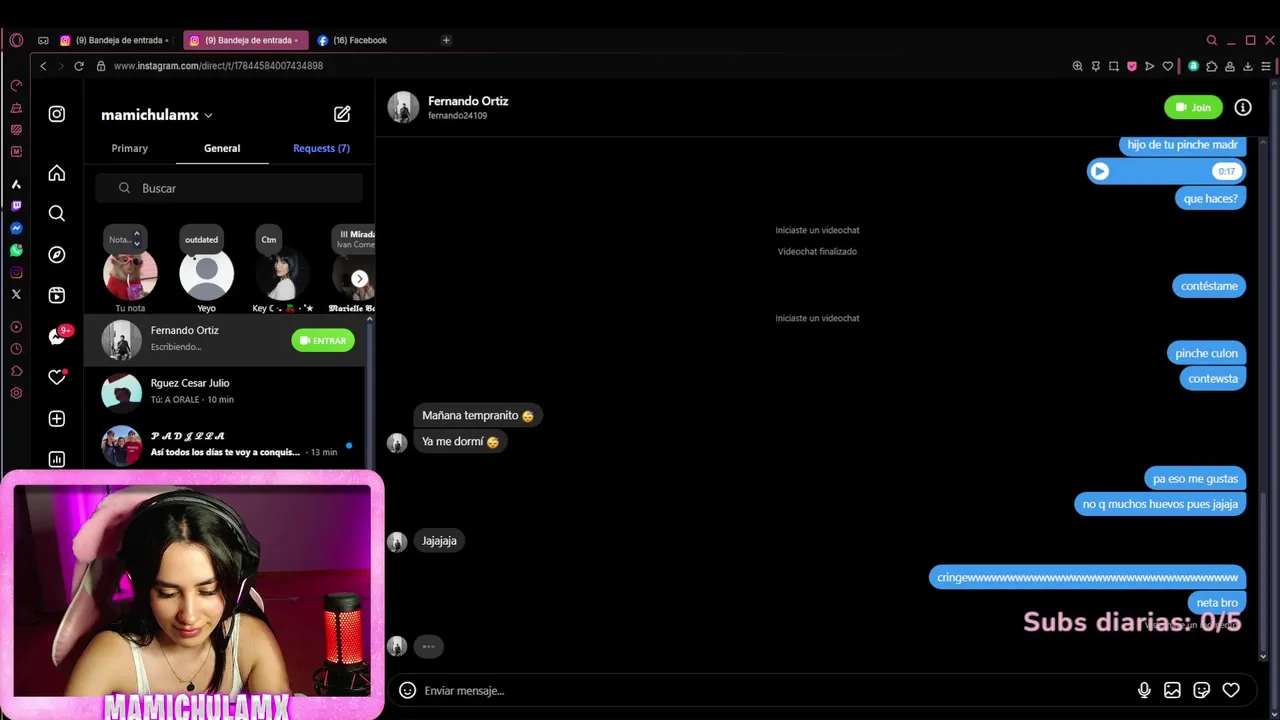Compose new message pencil icon

pyautogui.click(x=342, y=114)
